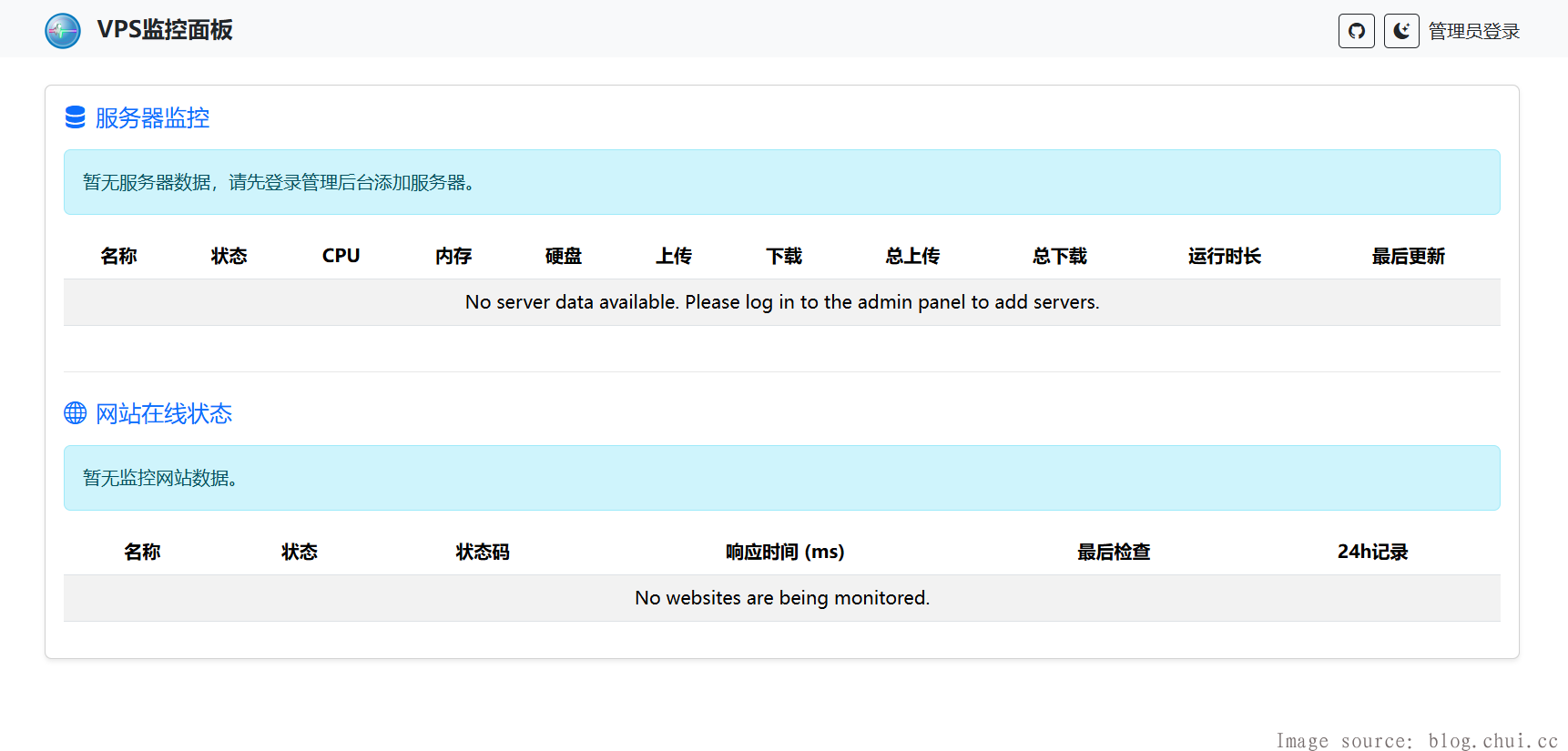Click the 状态码 column header
Image resolution: width=1568 pixels, height=751 pixels.
[483, 552]
